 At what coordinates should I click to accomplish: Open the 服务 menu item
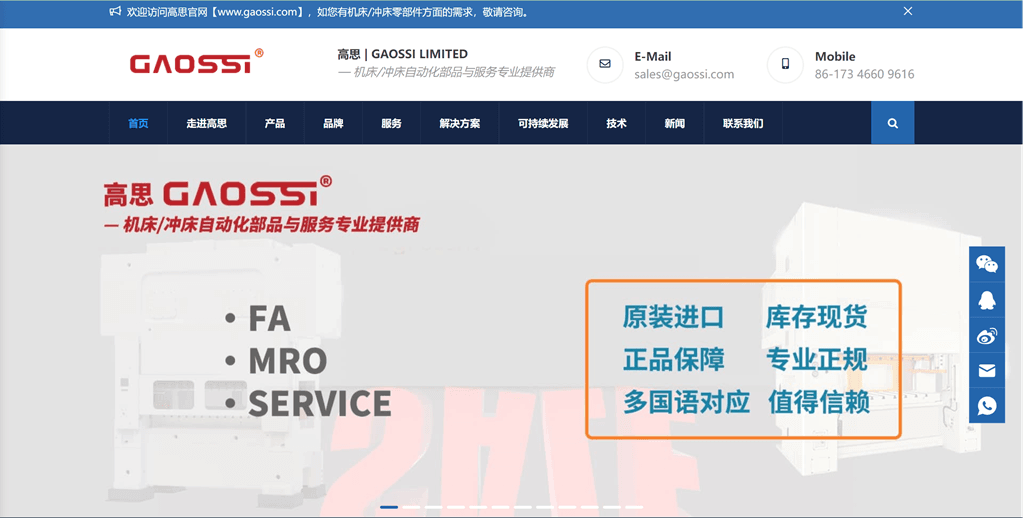[x=391, y=123]
